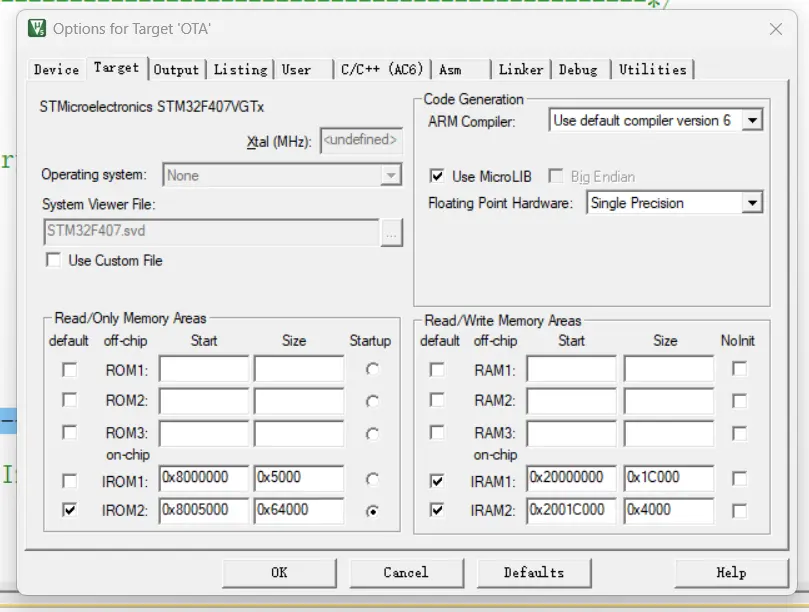Enable NoInit for RAM1

pyautogui.click(x=739, y=368)
